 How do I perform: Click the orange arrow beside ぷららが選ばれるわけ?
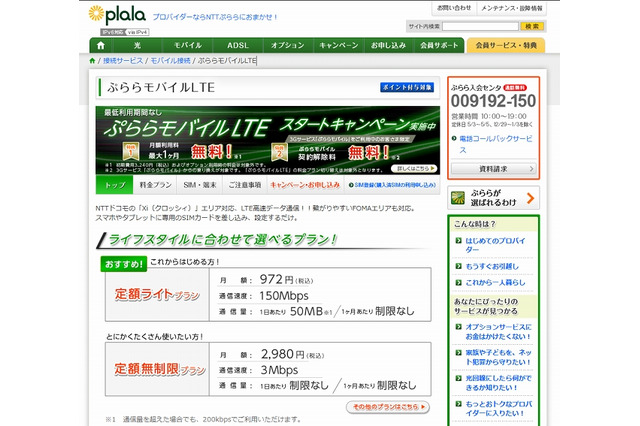pyautogui.click(x=530, y=198)
